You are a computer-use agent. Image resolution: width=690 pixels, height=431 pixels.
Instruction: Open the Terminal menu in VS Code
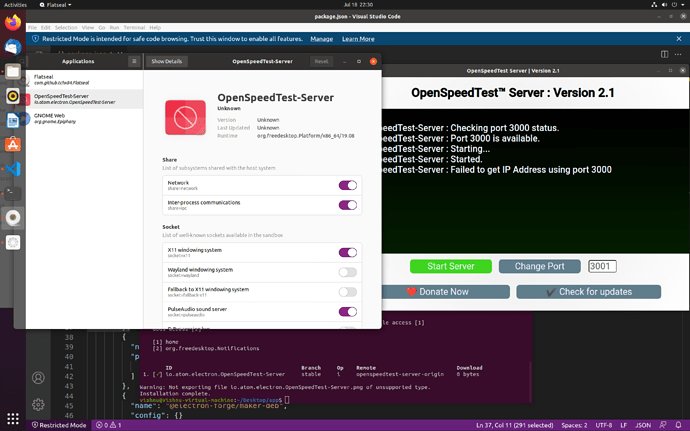[x=134, y=27]
